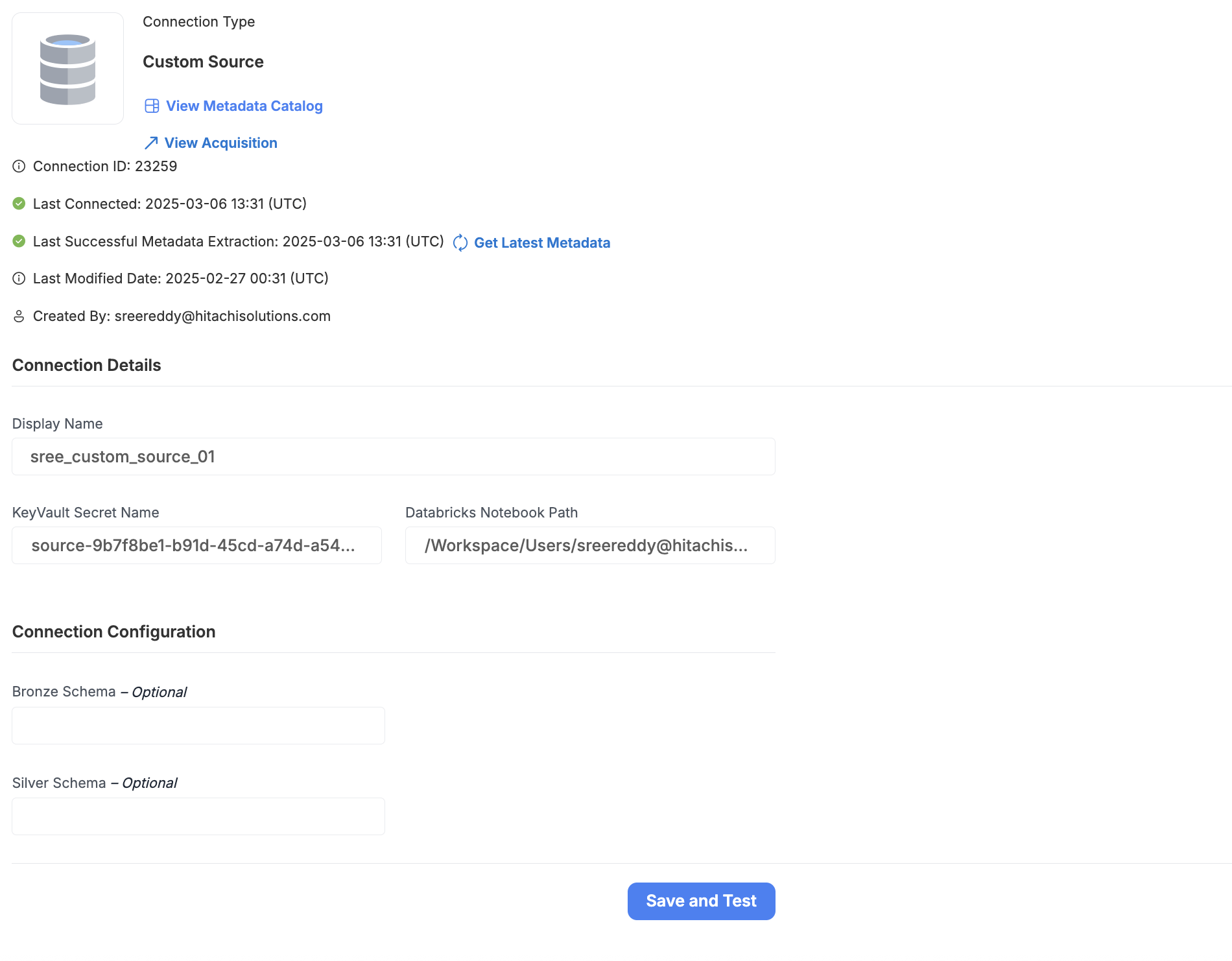Click the Connection ID info icon
This screenshot has height=961, width=1232.
[x=19, y=167]
